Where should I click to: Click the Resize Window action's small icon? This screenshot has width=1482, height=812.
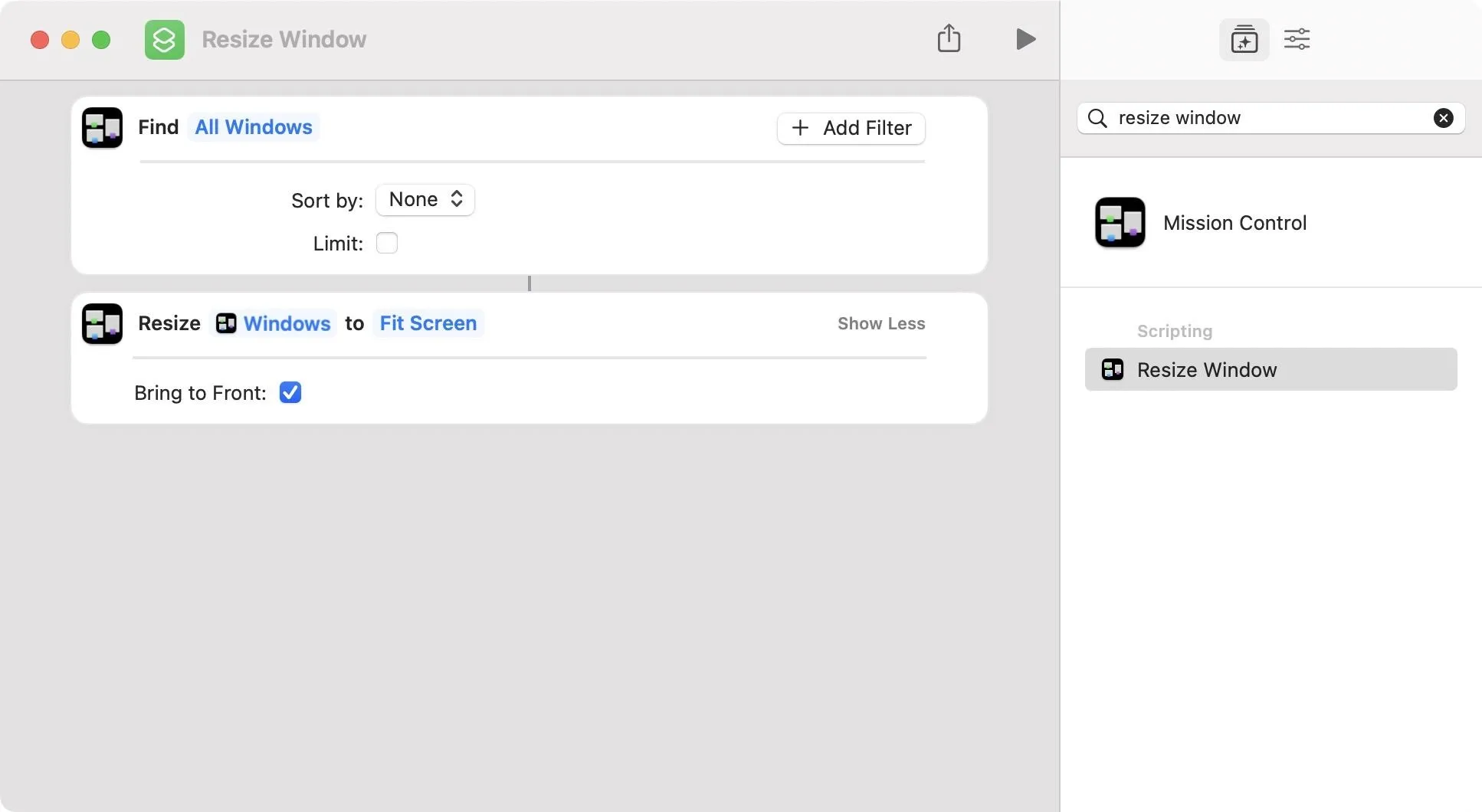click(1113, 369)
